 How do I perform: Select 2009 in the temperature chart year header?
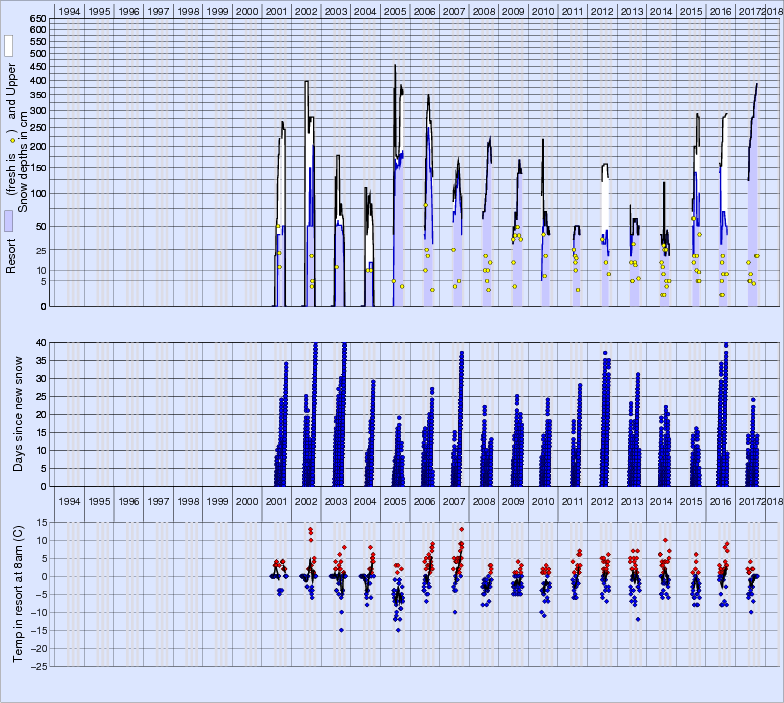point(513,500)
